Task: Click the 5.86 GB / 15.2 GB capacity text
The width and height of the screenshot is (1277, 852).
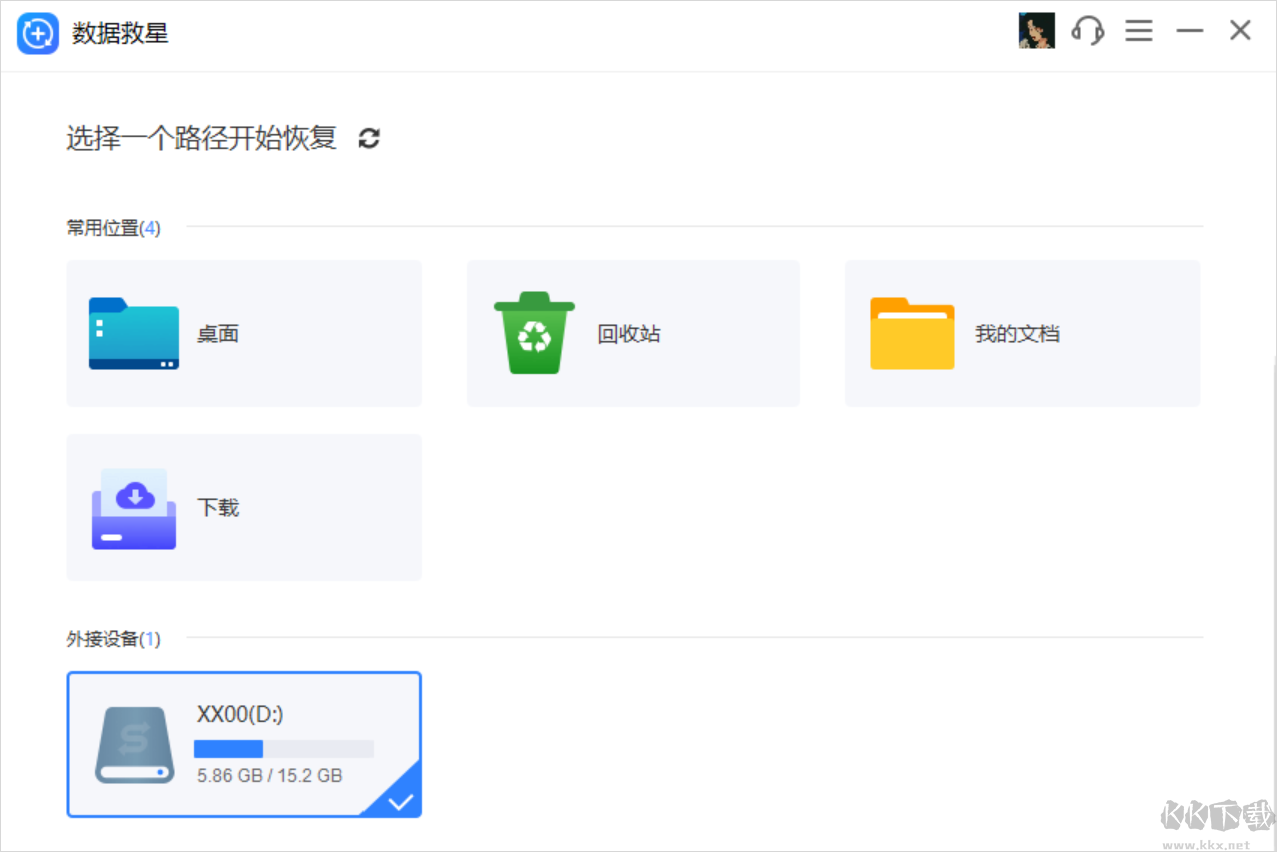Action: (267, 776)
